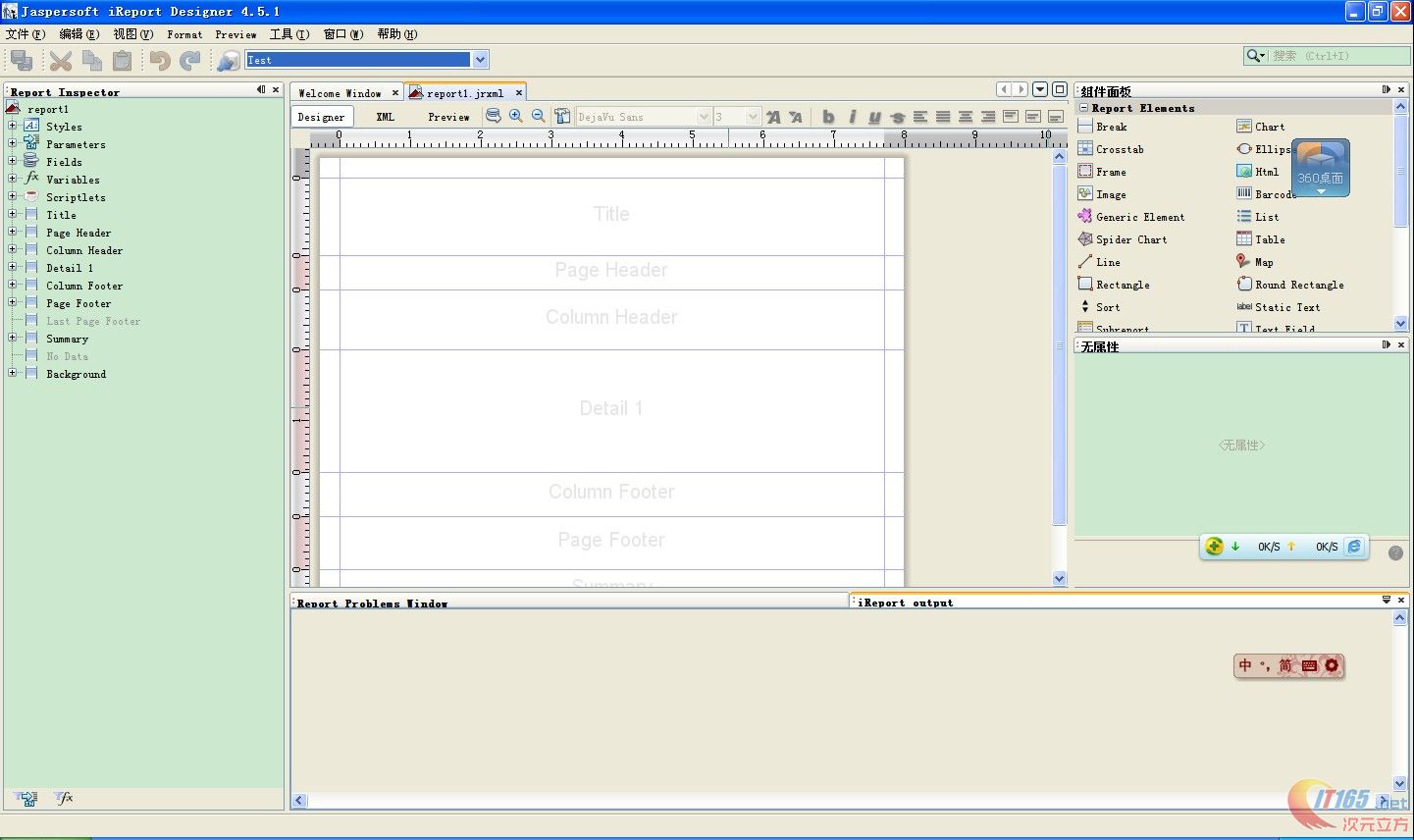Click the Chinese input method indicator
The height and width of the screenshot is (840, 1414).
(x=1245, y=665)
